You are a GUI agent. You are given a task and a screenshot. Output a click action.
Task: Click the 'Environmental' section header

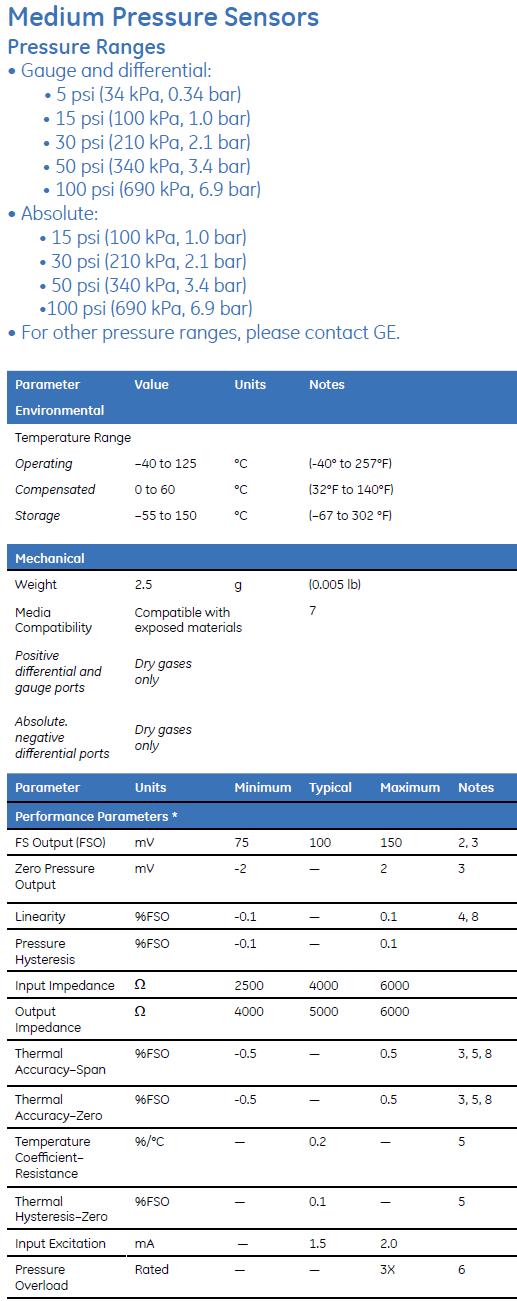(x=59, y=410)
